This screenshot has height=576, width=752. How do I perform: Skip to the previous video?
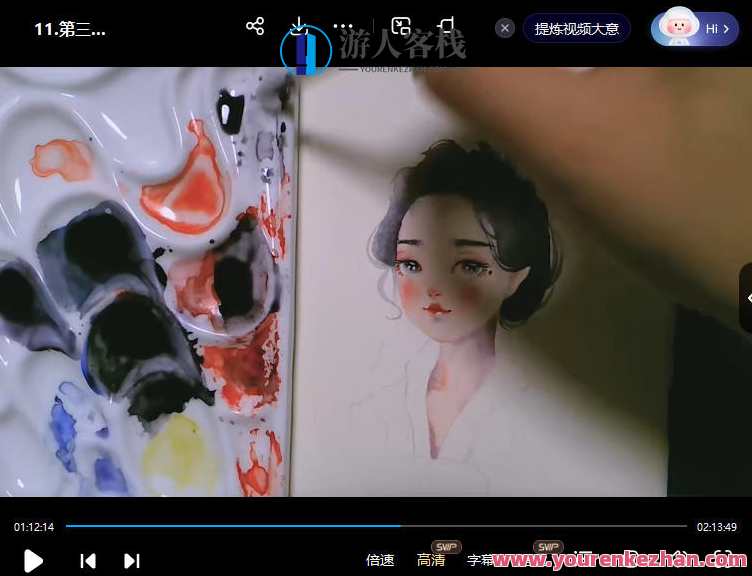(88, 560)
